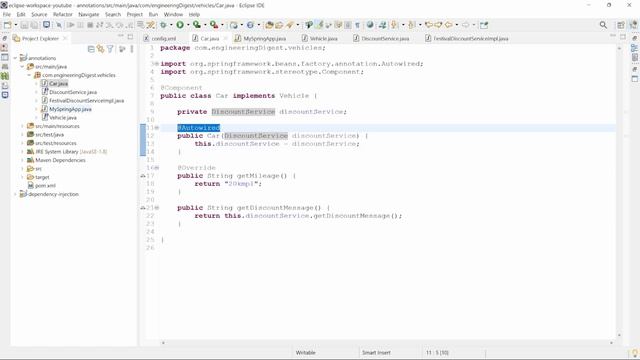Click the Smart Insert status bar entry

pos(376,353)
